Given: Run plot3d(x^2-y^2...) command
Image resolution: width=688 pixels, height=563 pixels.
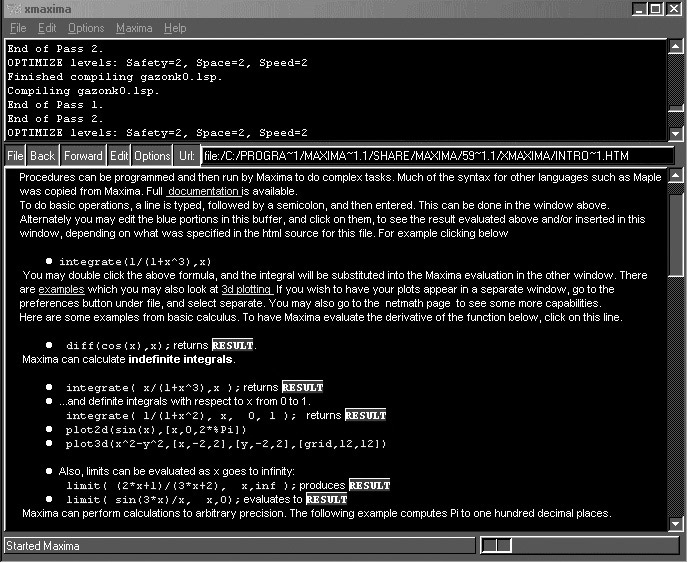Looking at the screenshot, I should coord(226,444).
